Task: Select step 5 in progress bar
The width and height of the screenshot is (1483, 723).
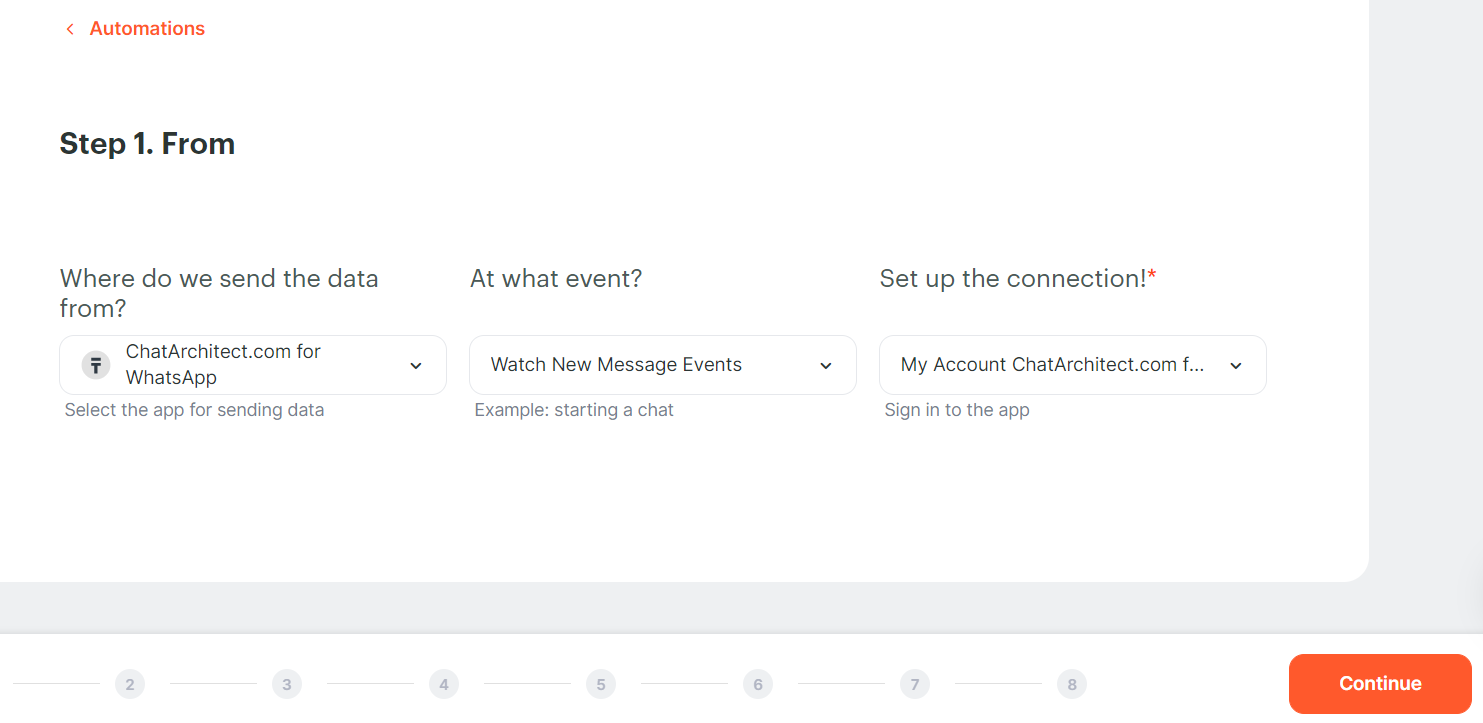Action: tap(600, 684)
